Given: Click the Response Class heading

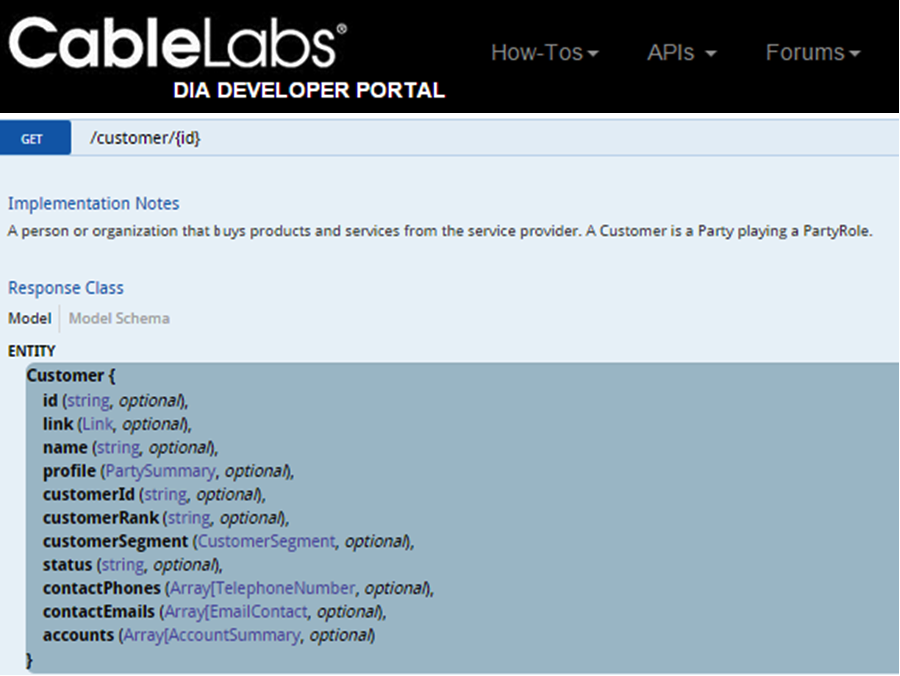Looking at the screenshot, I should click(x=66, y=287).
